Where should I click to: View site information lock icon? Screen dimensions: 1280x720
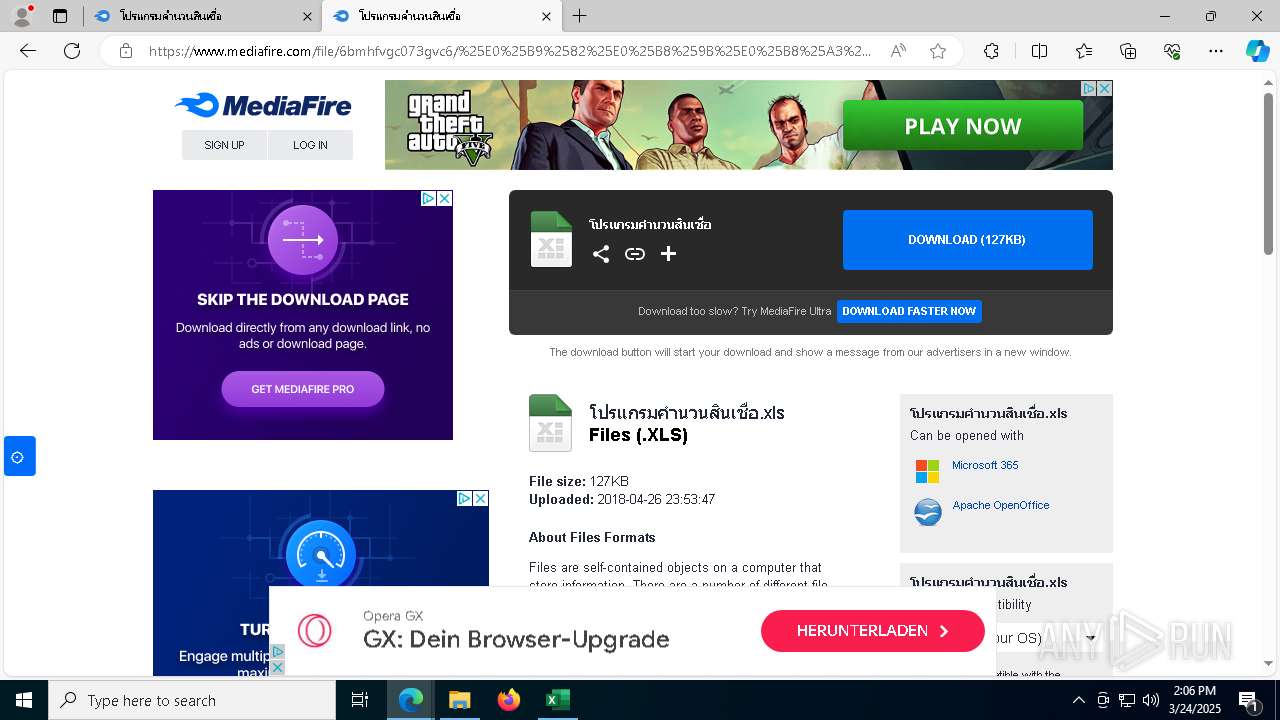126,51
